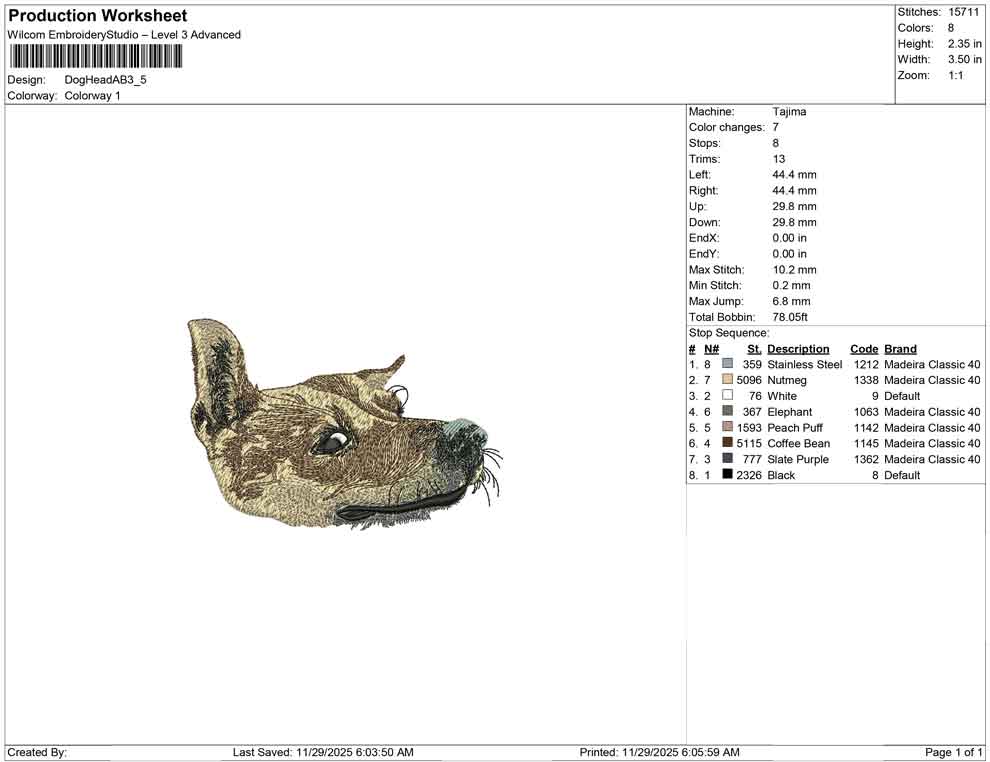This screenshot has width=990, height=762.
Task: Select the Coffee Bean color square
Action: pyautogui.click(x=727, y=443)
